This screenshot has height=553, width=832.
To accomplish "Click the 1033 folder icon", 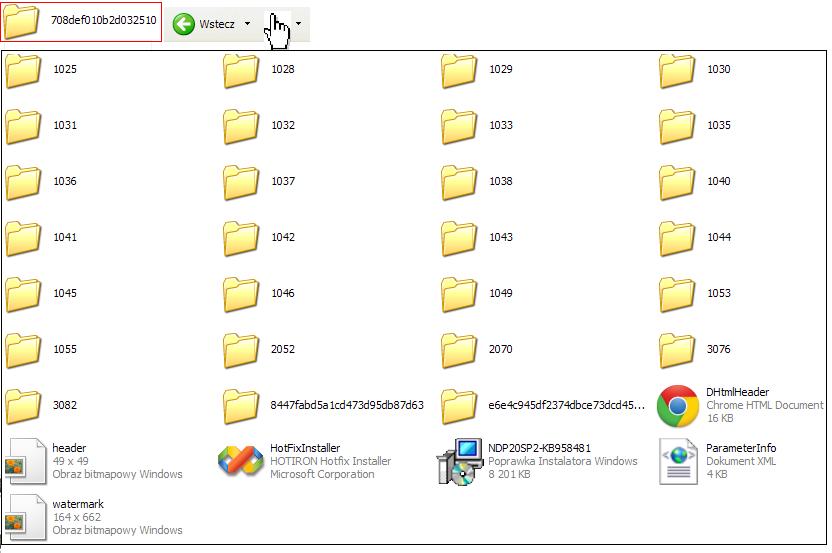I will tap(459, 126).
